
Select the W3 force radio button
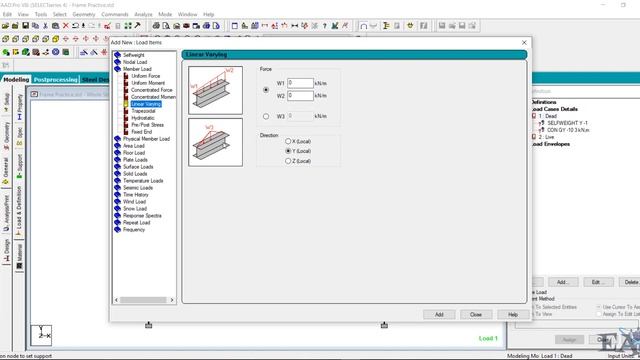[266, 116]
